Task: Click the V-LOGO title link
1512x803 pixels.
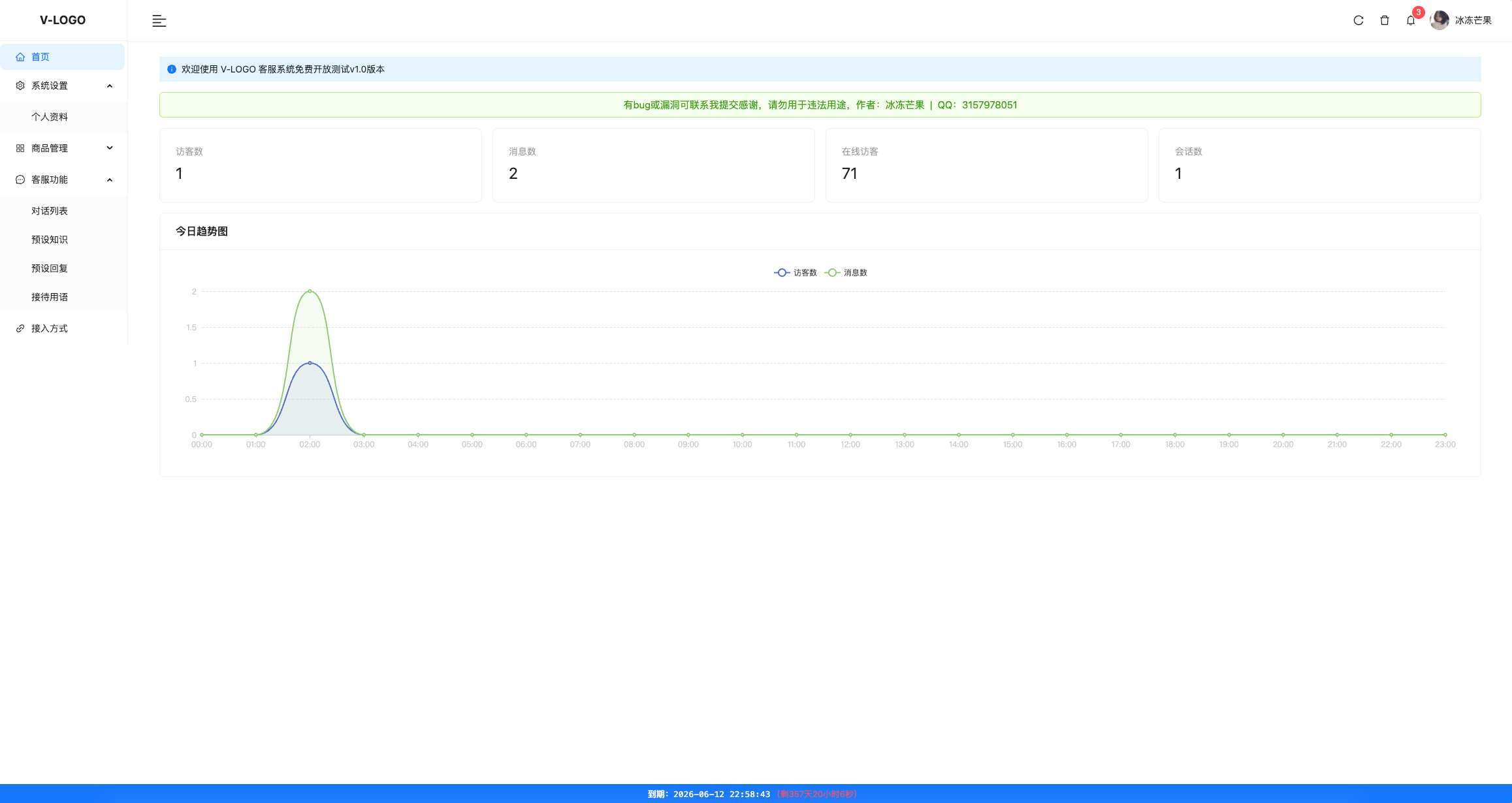Action: point(63,20)
